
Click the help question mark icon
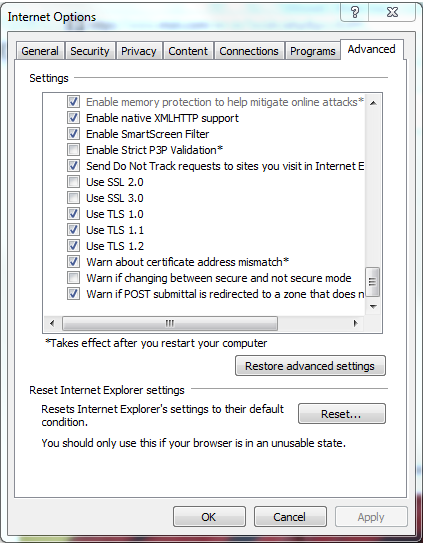[355, 12]
